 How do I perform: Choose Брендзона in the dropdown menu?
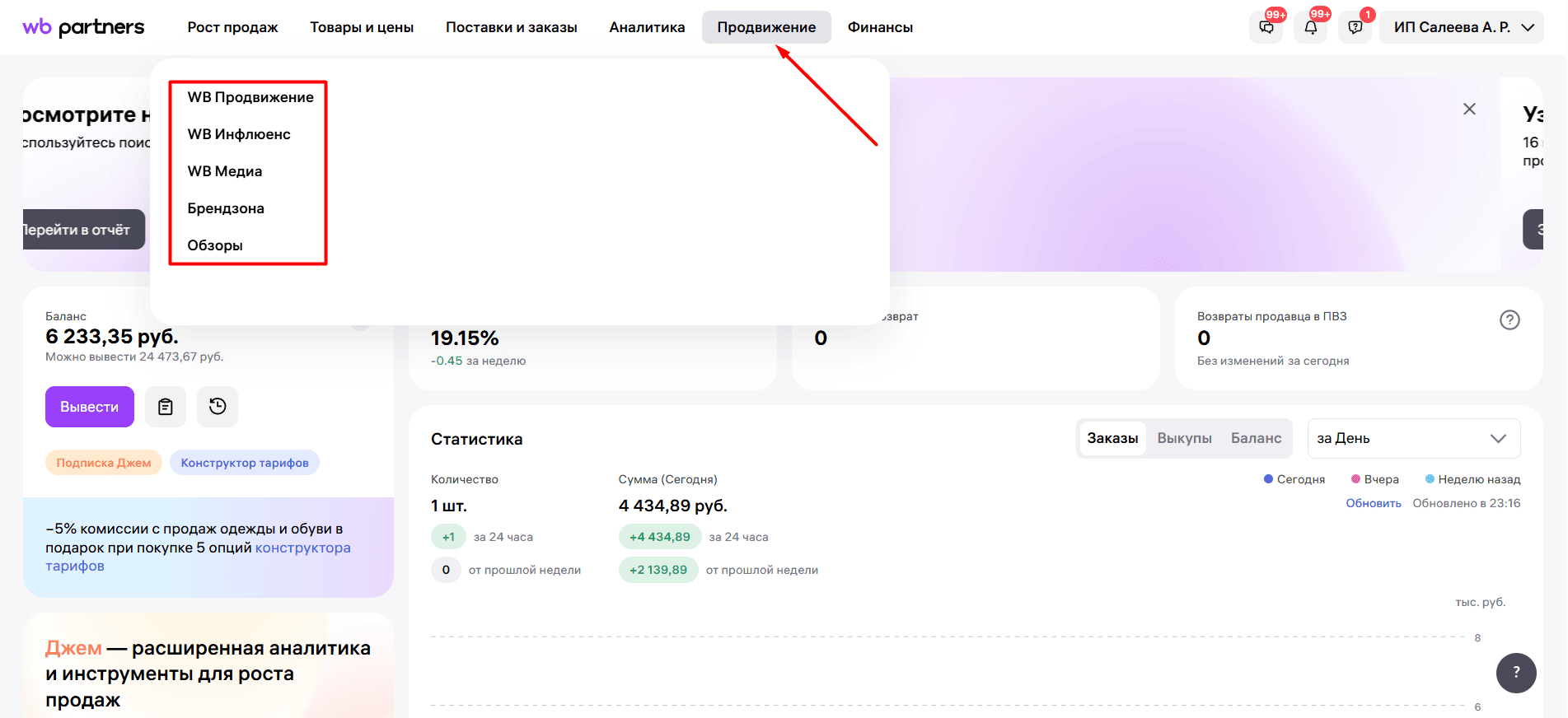coord(226,208)
